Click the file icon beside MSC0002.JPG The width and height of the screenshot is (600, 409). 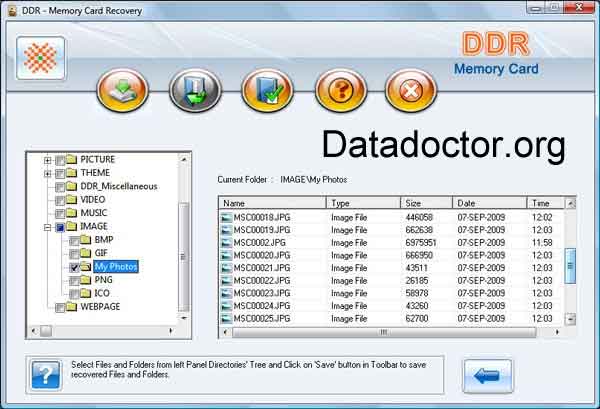click(227, 243)
